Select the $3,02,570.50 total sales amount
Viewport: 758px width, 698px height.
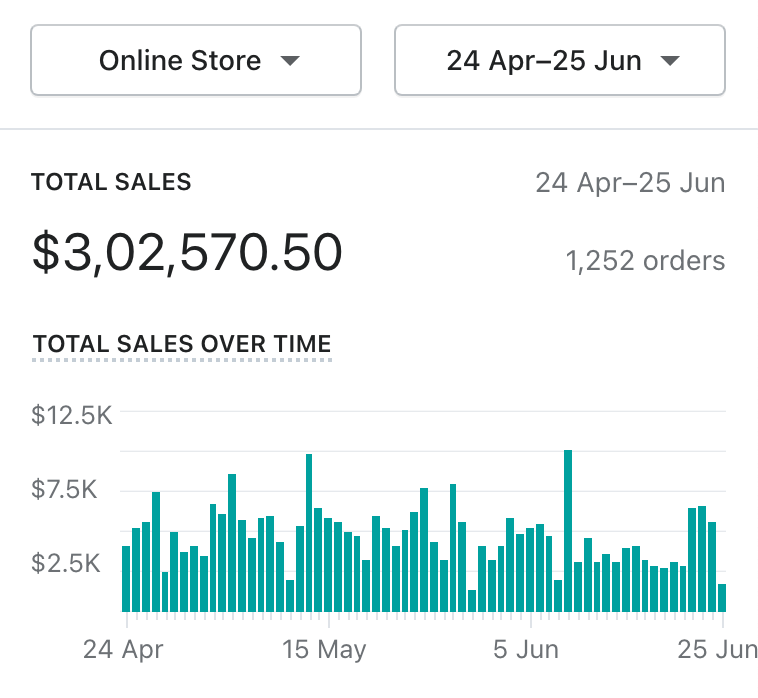pos(187,252)
